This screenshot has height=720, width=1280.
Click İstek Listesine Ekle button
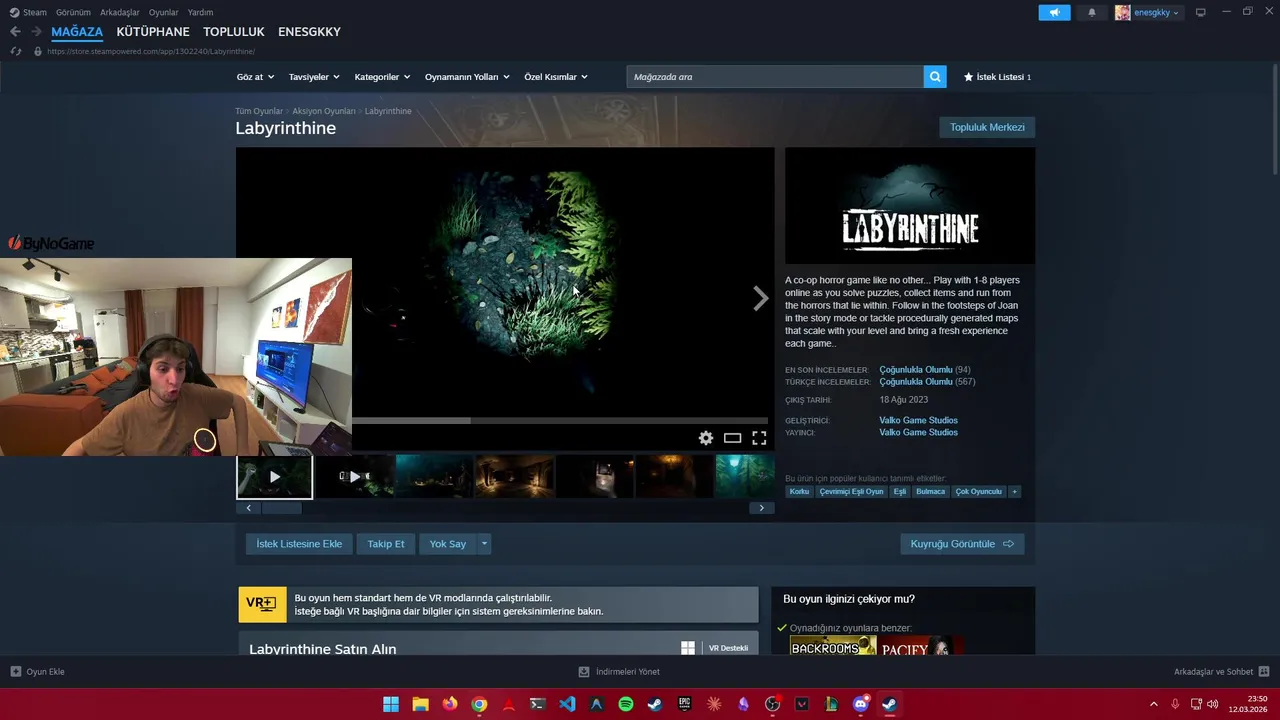(x=299, y=544)
